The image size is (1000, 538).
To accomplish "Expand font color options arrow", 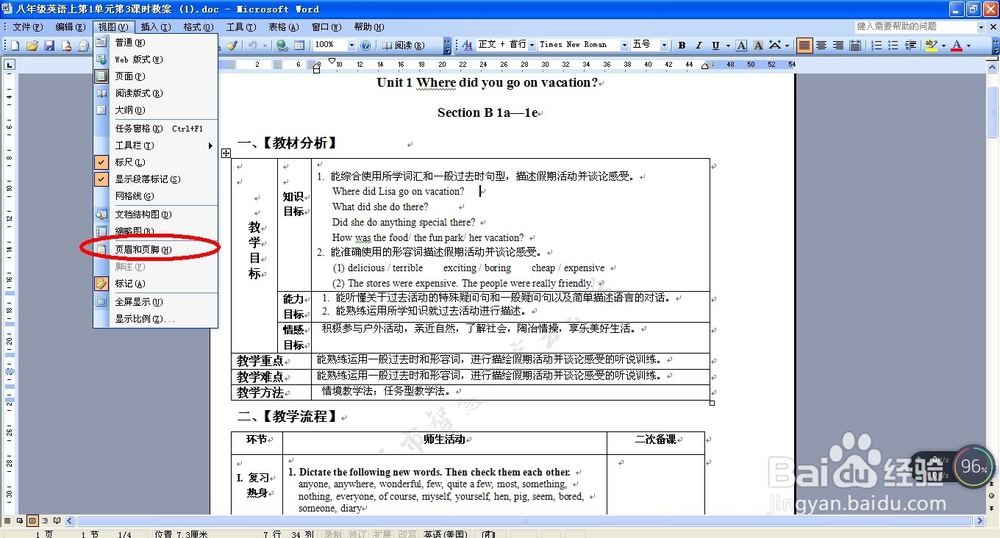I will 968,45.
